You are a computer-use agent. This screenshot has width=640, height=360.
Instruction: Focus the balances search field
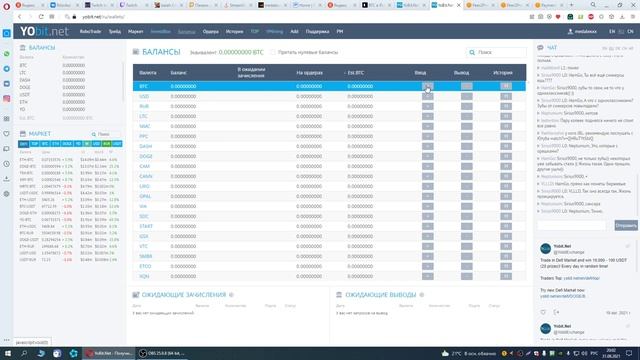point(496,52)
